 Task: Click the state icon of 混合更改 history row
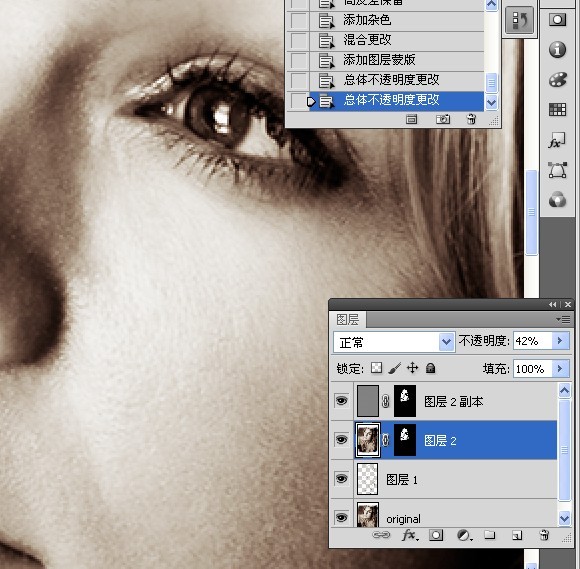point(326,40)
